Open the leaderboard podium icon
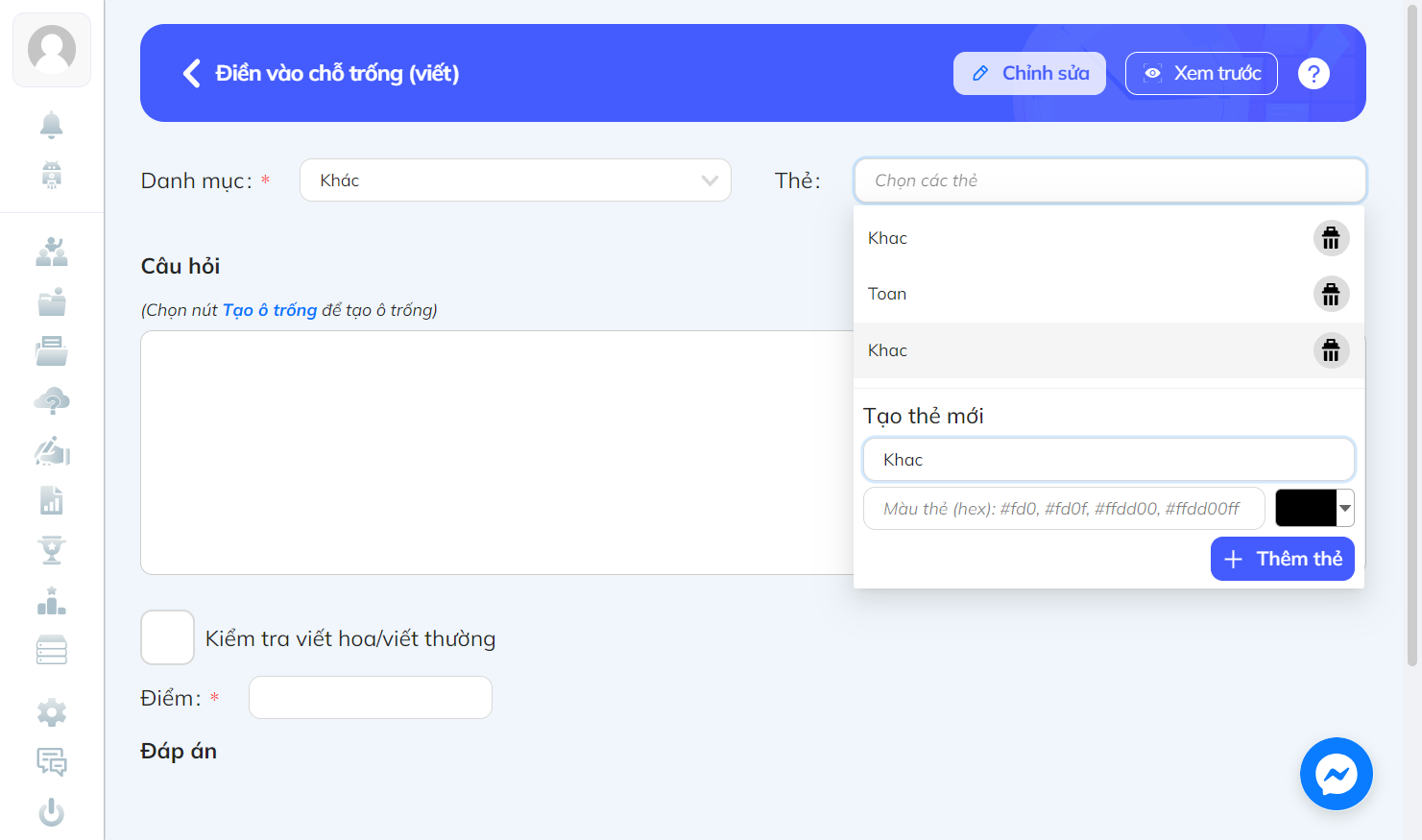Viewport: 1422px width, 840px height. [52, 601]
